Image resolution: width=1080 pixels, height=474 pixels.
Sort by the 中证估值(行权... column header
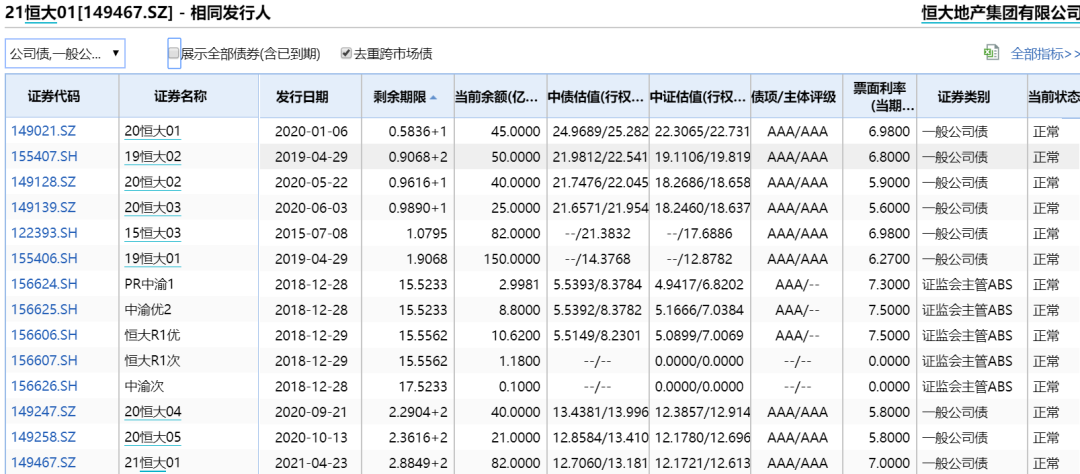[698, 97]
